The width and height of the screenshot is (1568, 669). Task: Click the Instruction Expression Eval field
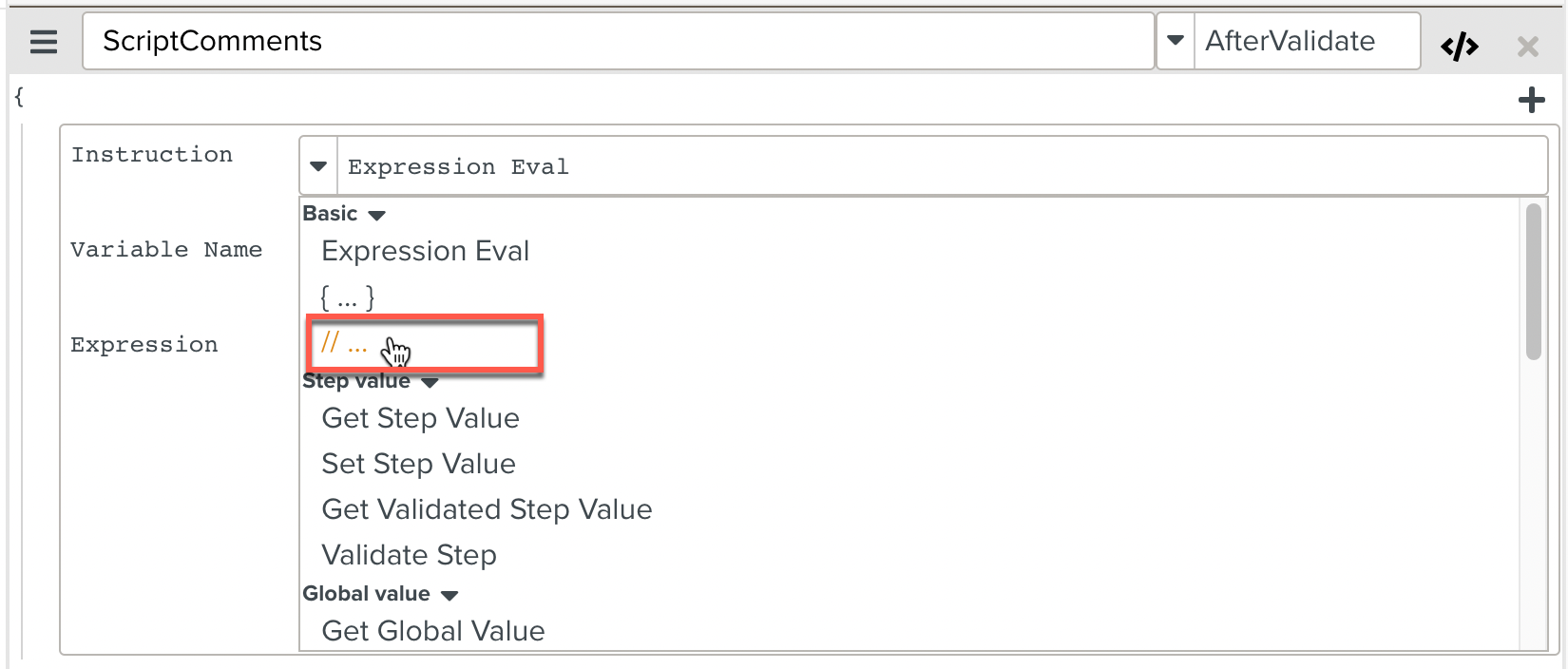[941, 166]
